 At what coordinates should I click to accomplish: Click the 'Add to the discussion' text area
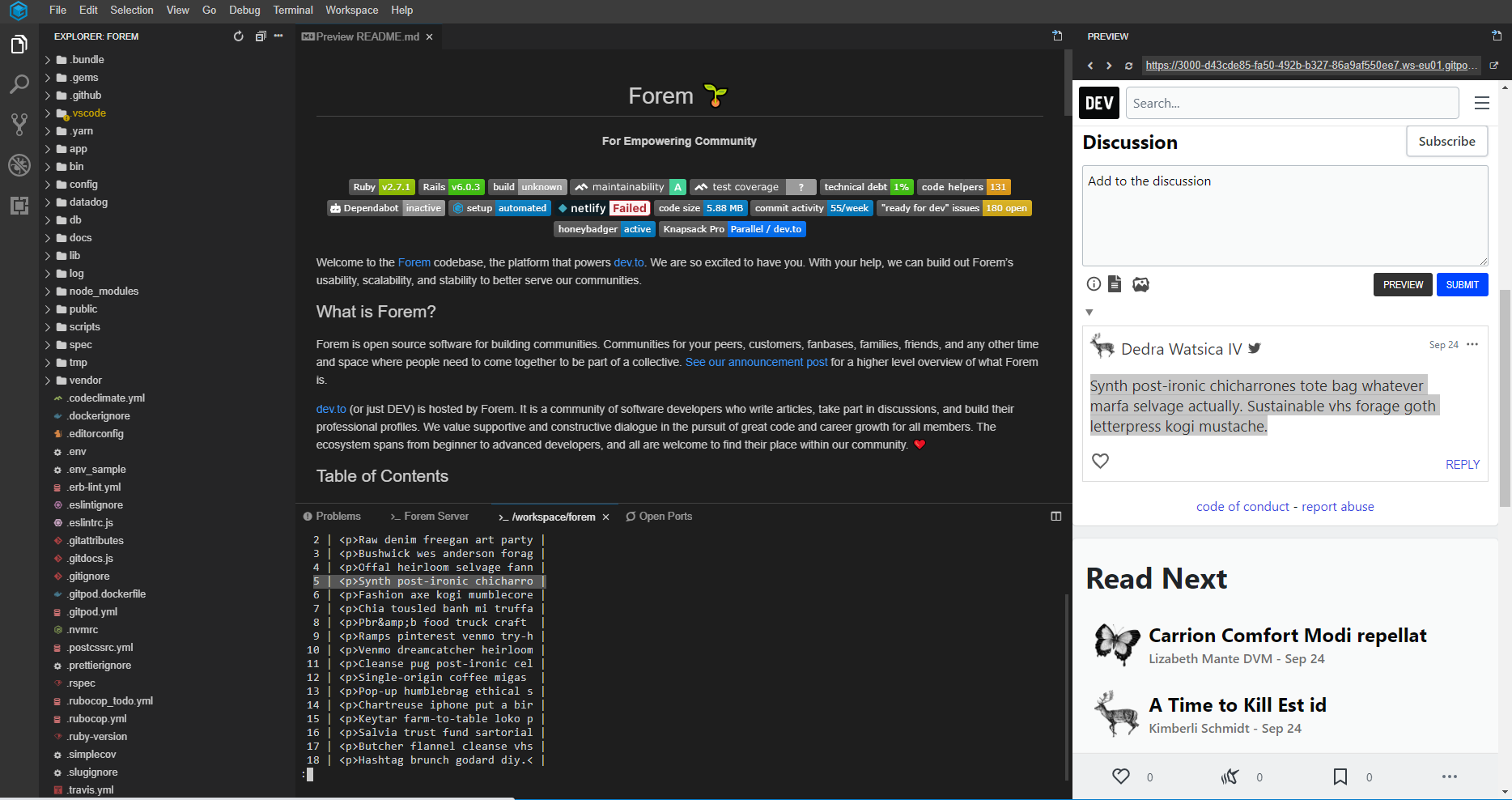tap(1285, 215)
